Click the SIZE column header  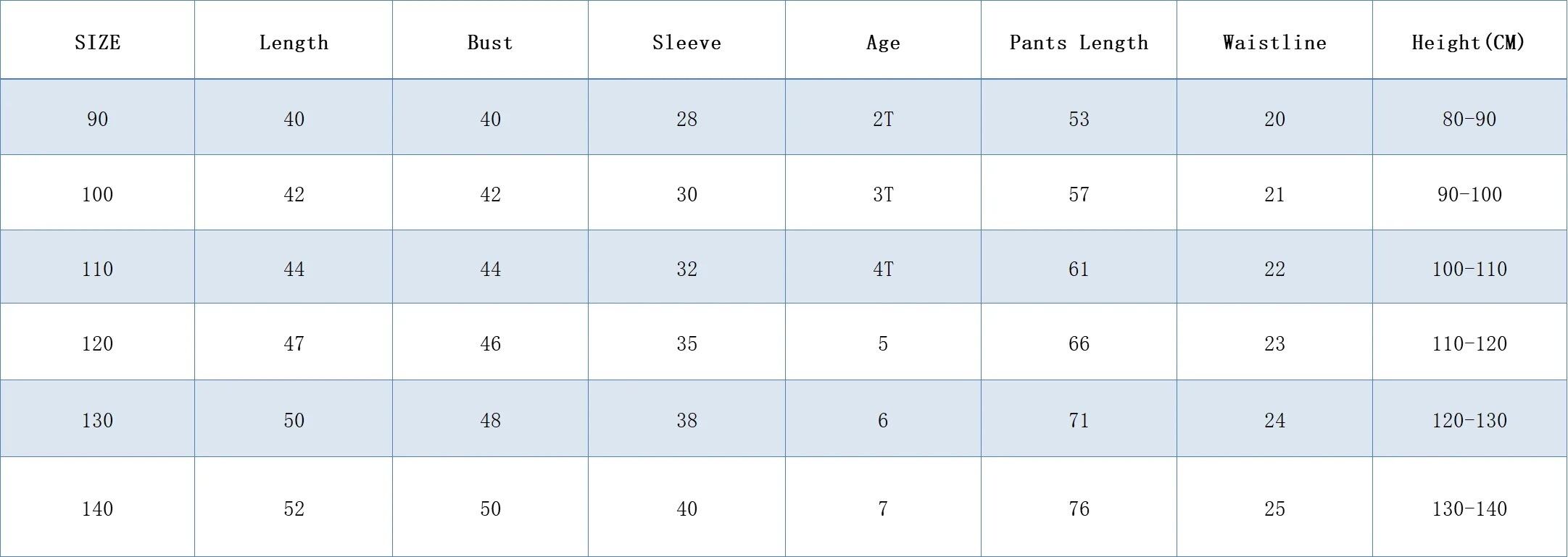click(x=97, y=42)
